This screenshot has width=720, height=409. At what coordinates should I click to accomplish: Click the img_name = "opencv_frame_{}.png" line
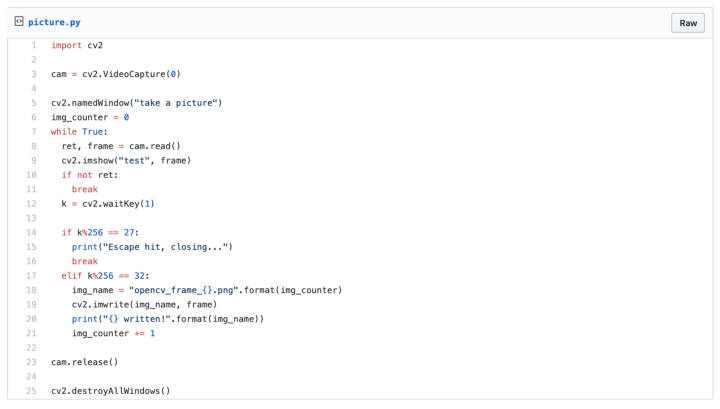207,290
